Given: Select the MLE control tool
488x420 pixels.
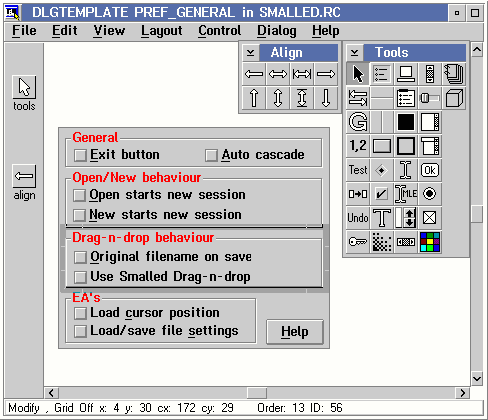Looking at the screenshot, I should (406, 194).
